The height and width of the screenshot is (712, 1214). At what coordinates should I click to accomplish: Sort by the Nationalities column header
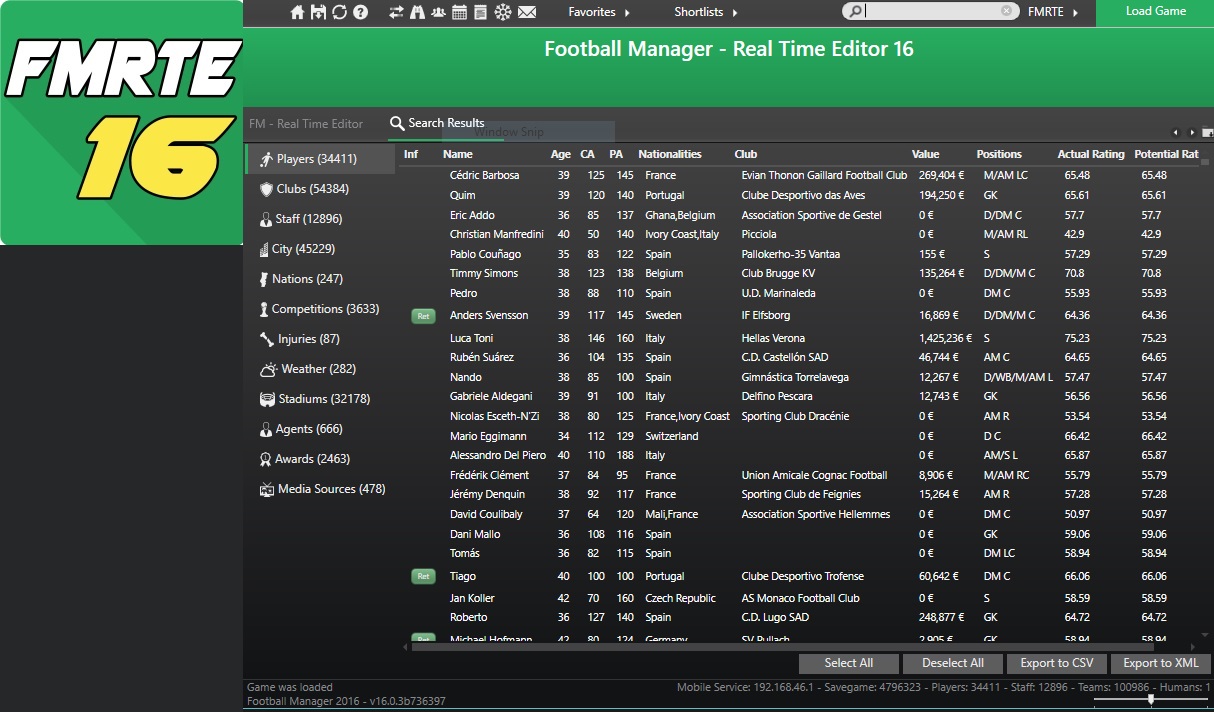pos(670,154)
